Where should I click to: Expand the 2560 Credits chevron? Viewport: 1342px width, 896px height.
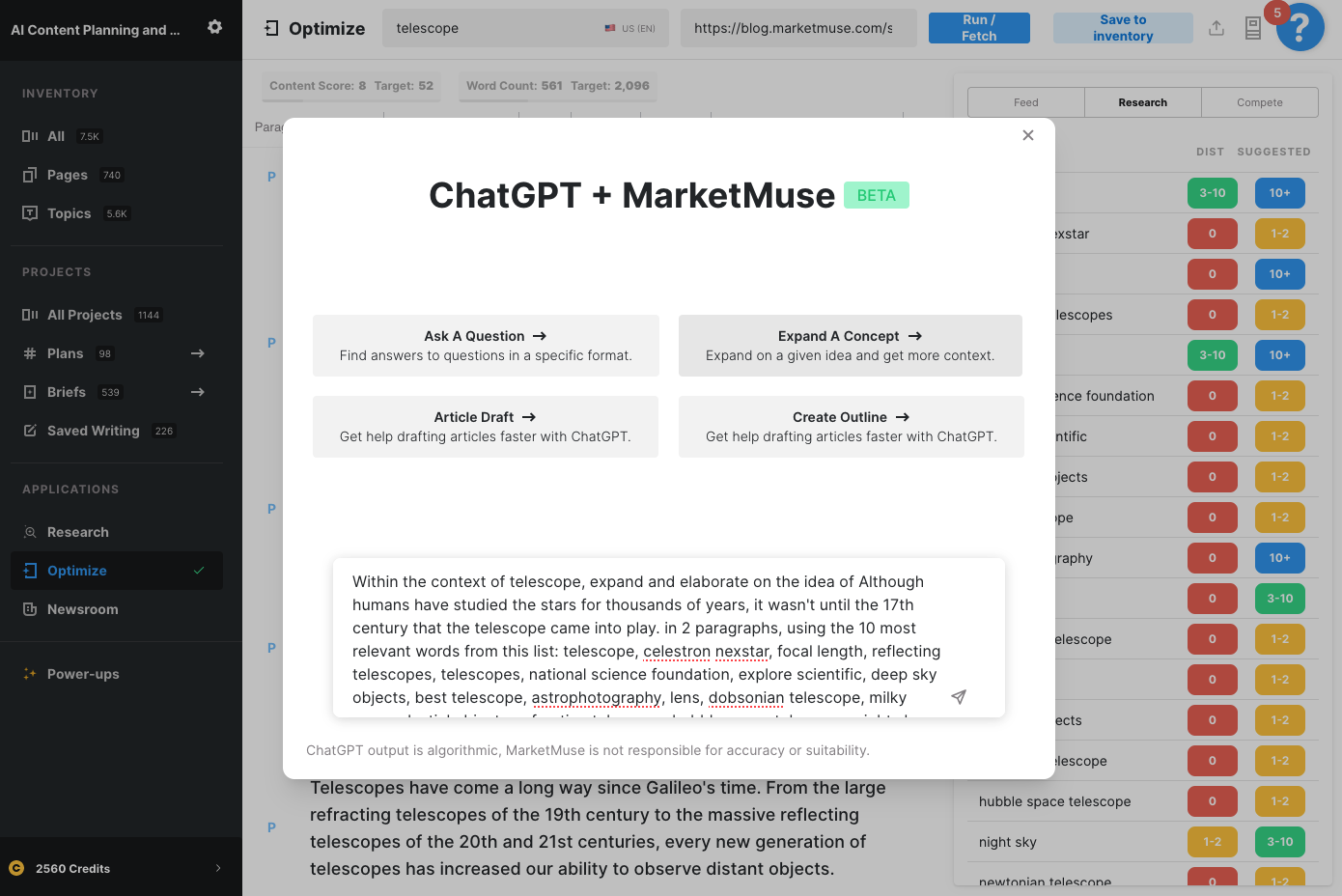(x=218, y=868)
